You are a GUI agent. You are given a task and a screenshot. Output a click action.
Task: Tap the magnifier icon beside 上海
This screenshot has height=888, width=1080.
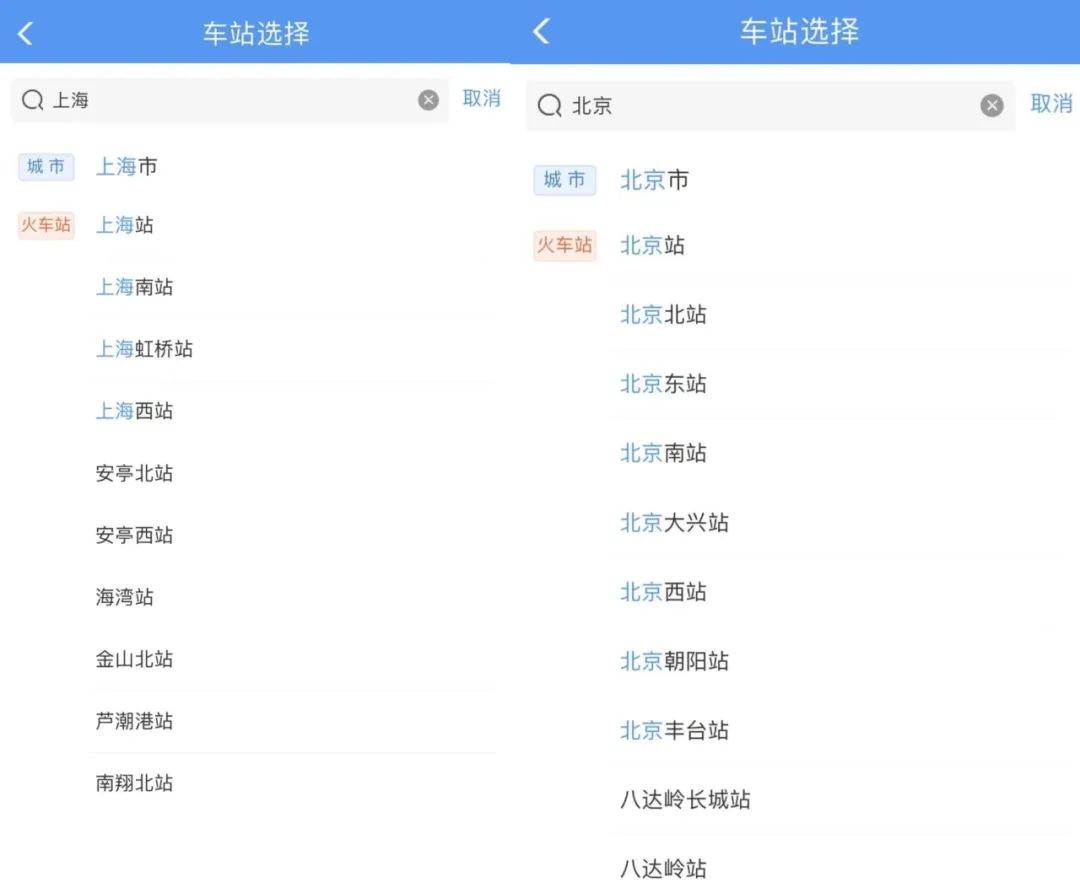click(32, 100)
